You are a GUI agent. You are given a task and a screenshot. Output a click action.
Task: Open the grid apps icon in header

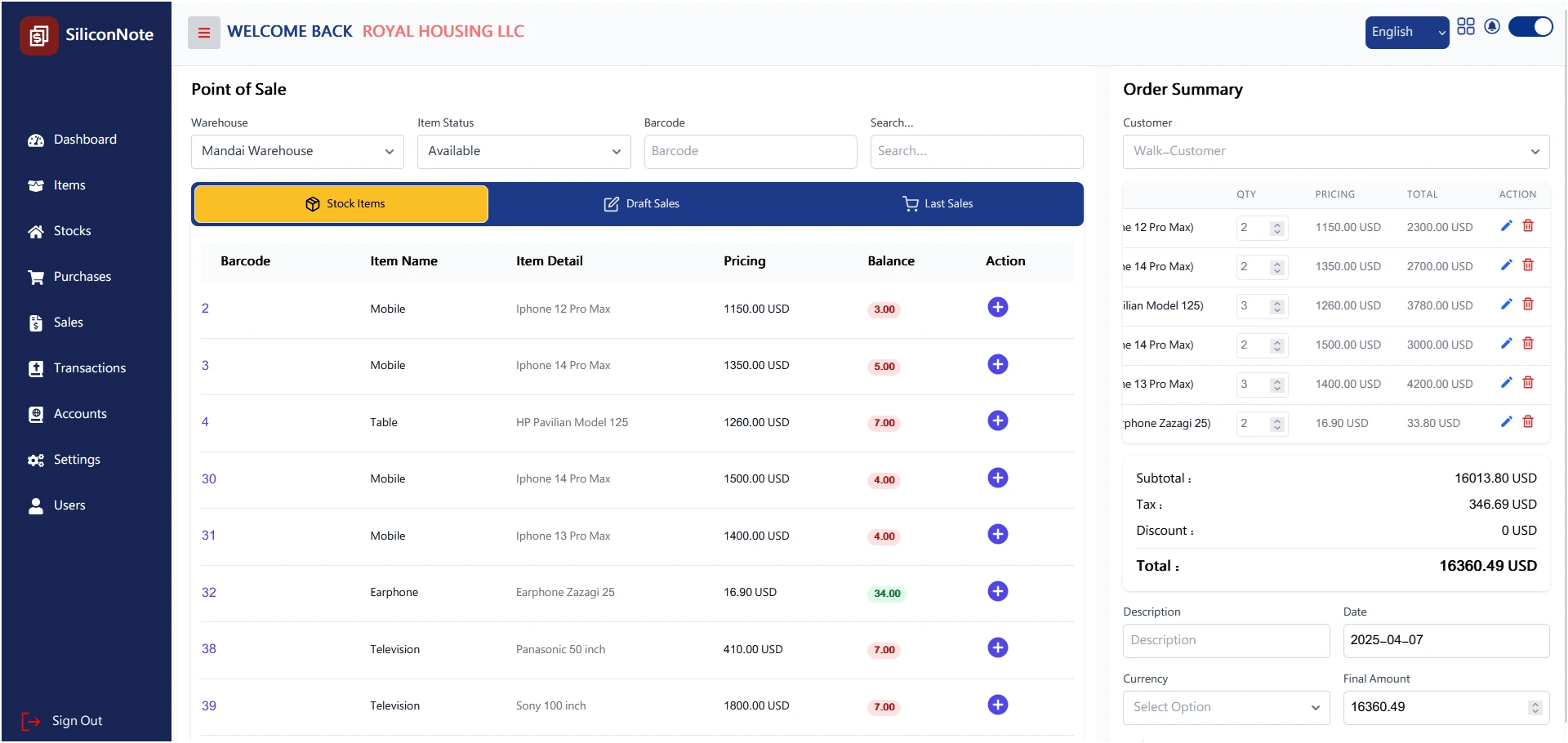pyautogui.click(x=1466, y=27)
